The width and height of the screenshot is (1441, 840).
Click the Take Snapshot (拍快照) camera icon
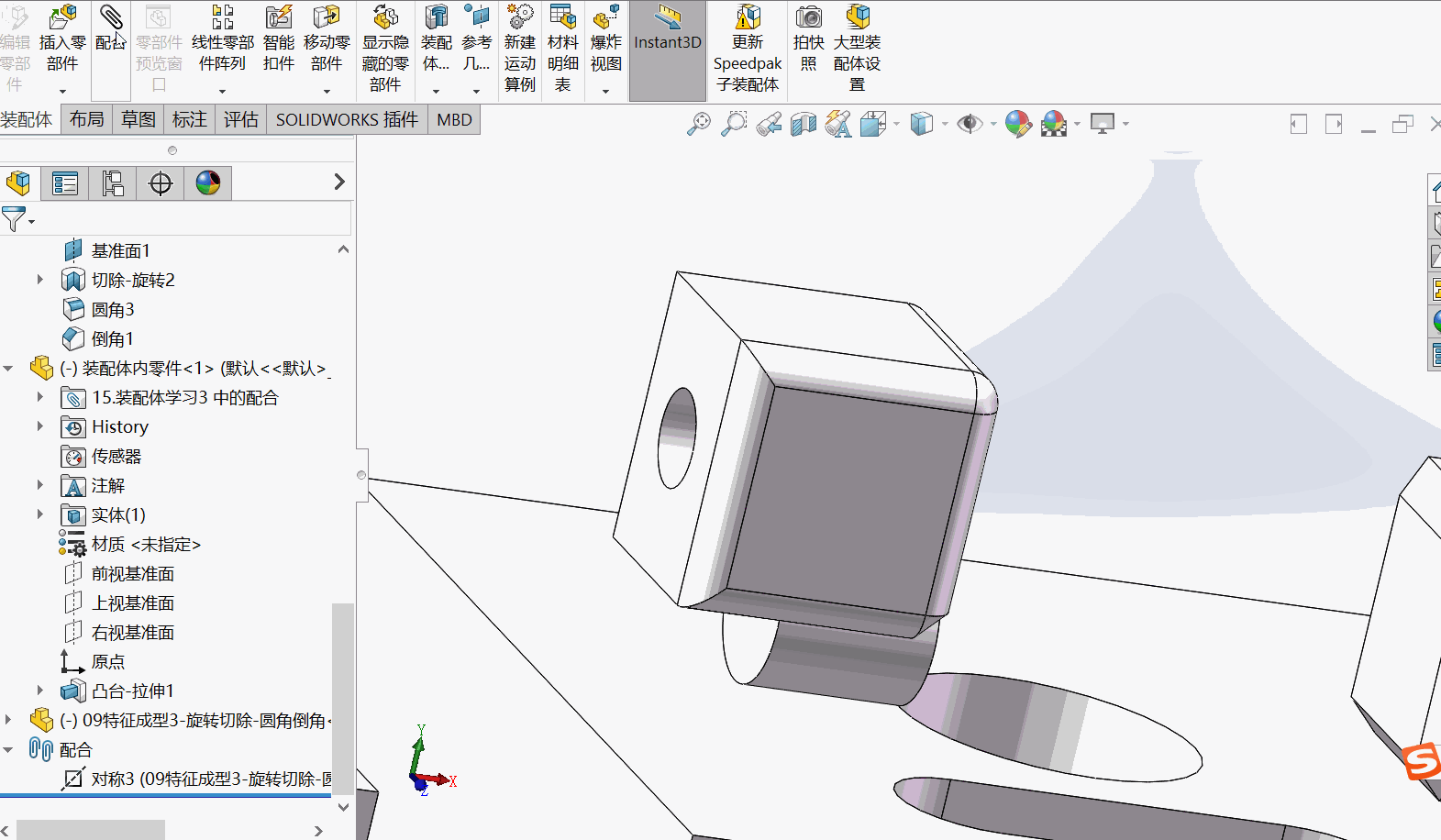point(809,17)
